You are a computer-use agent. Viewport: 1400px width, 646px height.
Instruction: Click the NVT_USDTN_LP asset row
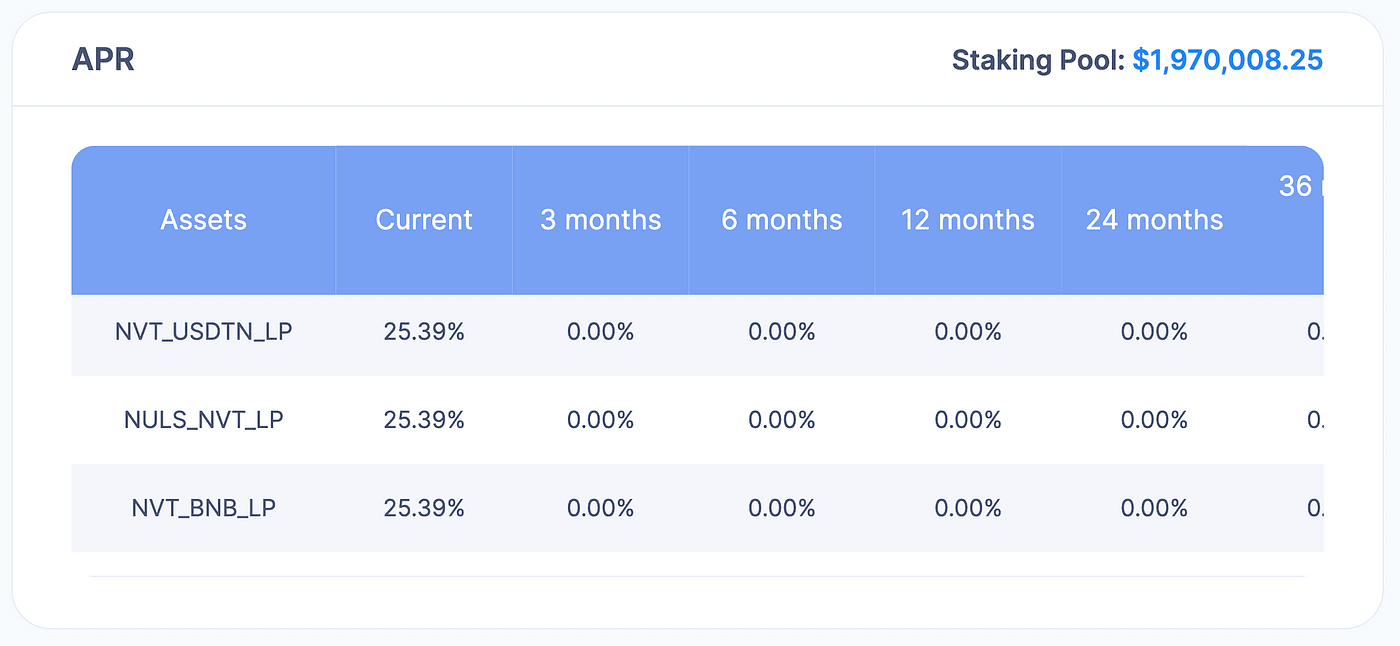click(x=203, y=332)
